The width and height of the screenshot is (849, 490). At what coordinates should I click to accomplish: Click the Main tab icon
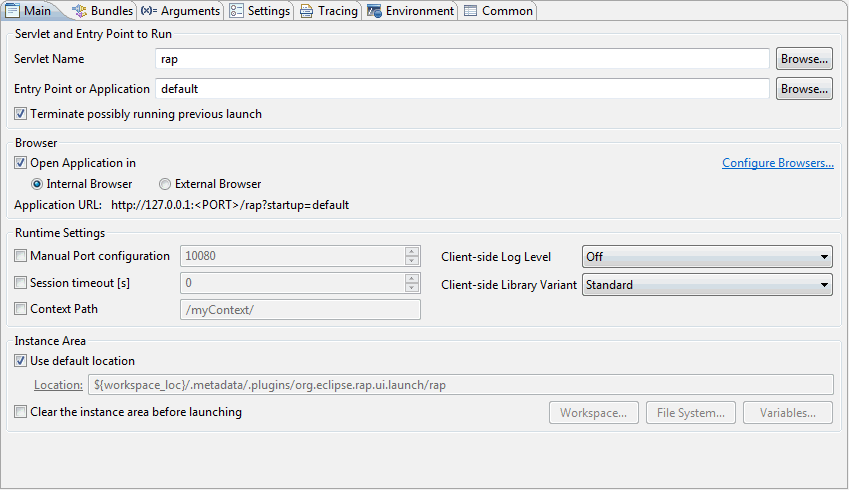pyautogui.click(x=12, y=11)
